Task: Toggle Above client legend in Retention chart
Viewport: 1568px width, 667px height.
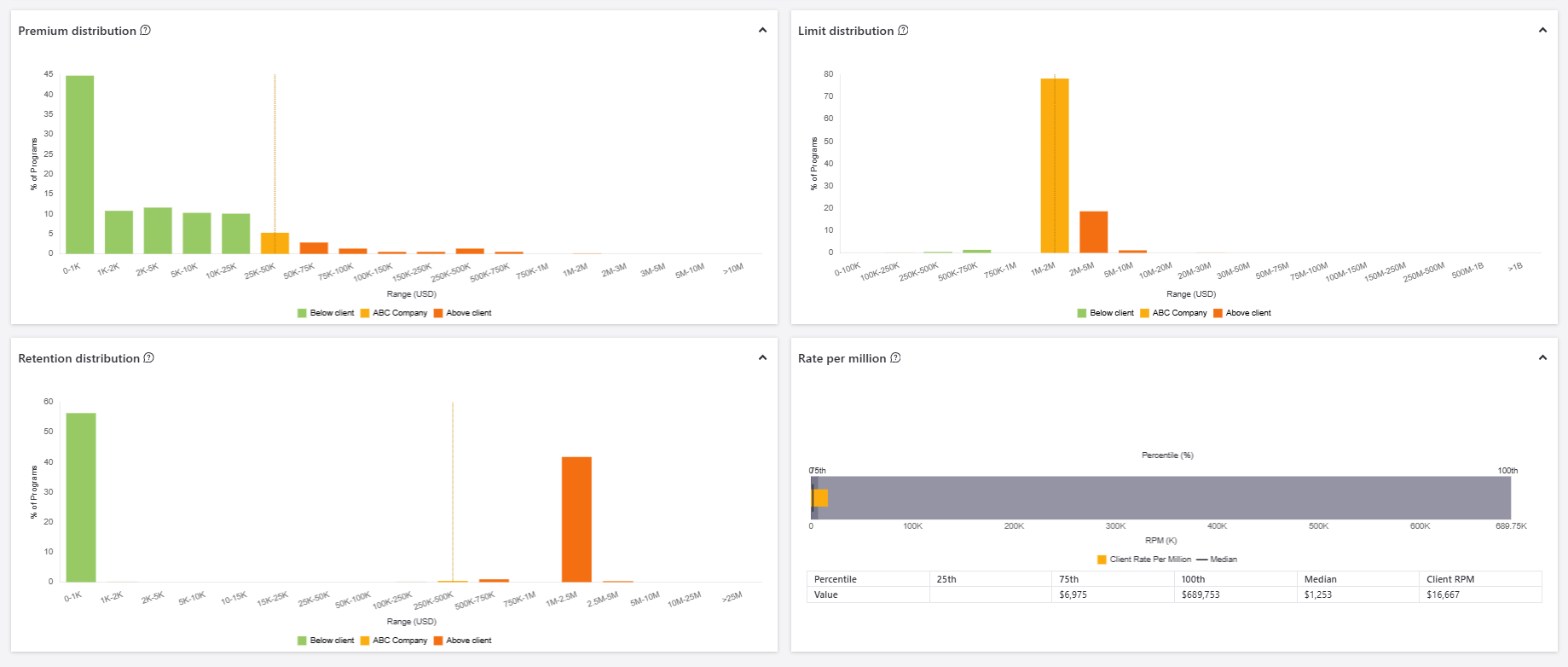Action: (x=462, y=641)
